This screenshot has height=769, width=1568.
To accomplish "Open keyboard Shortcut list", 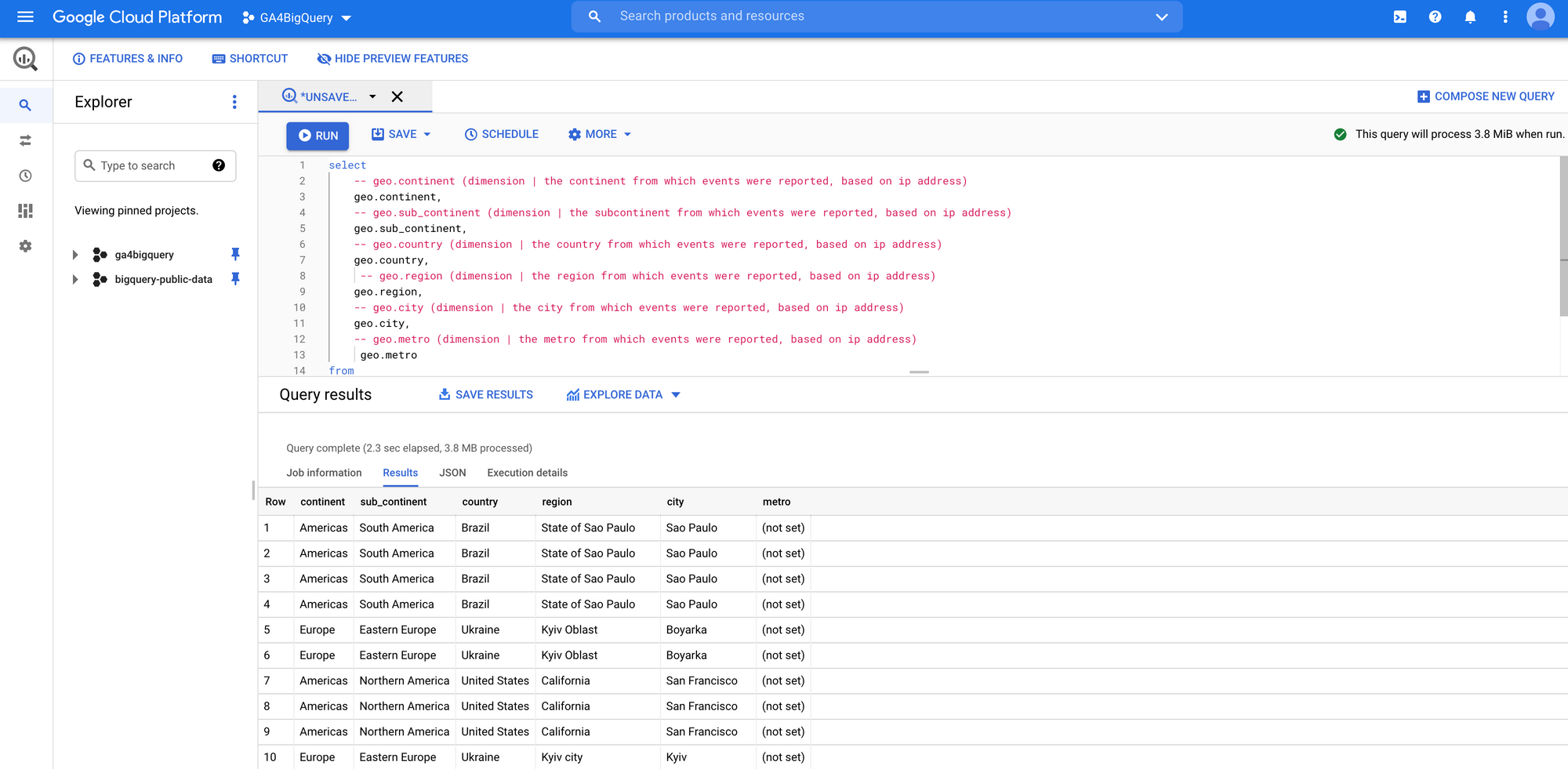I will tap(250, 59).
